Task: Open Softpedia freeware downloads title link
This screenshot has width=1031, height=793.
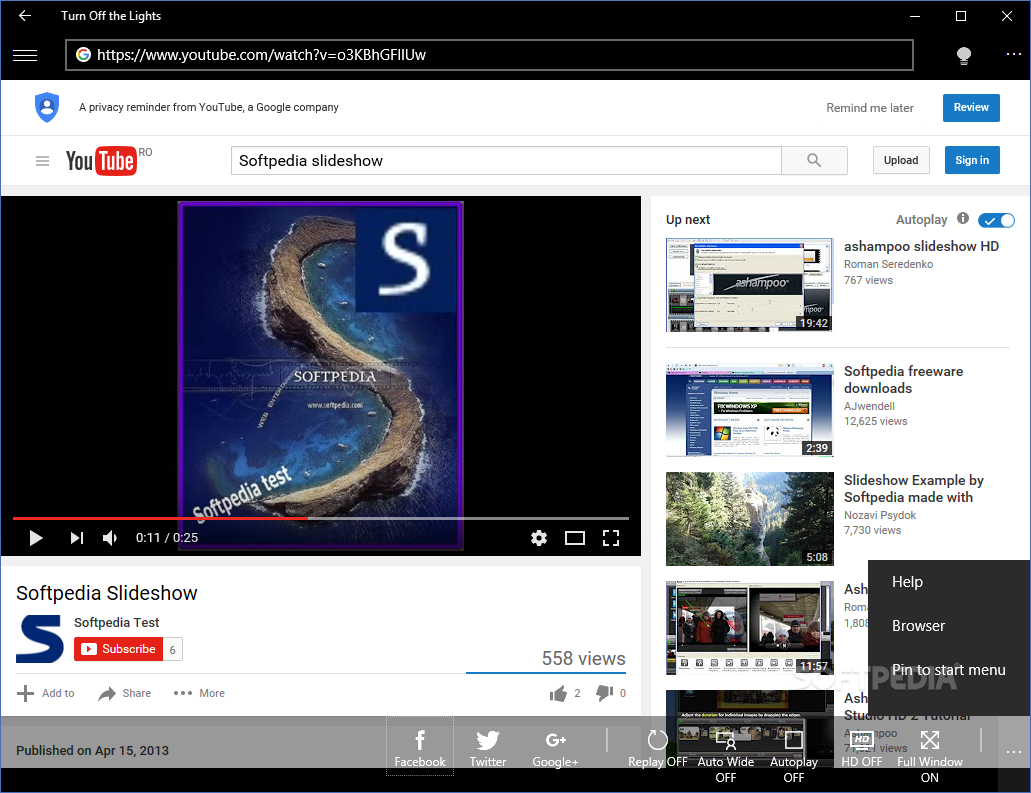Action: tap(903, 380)
